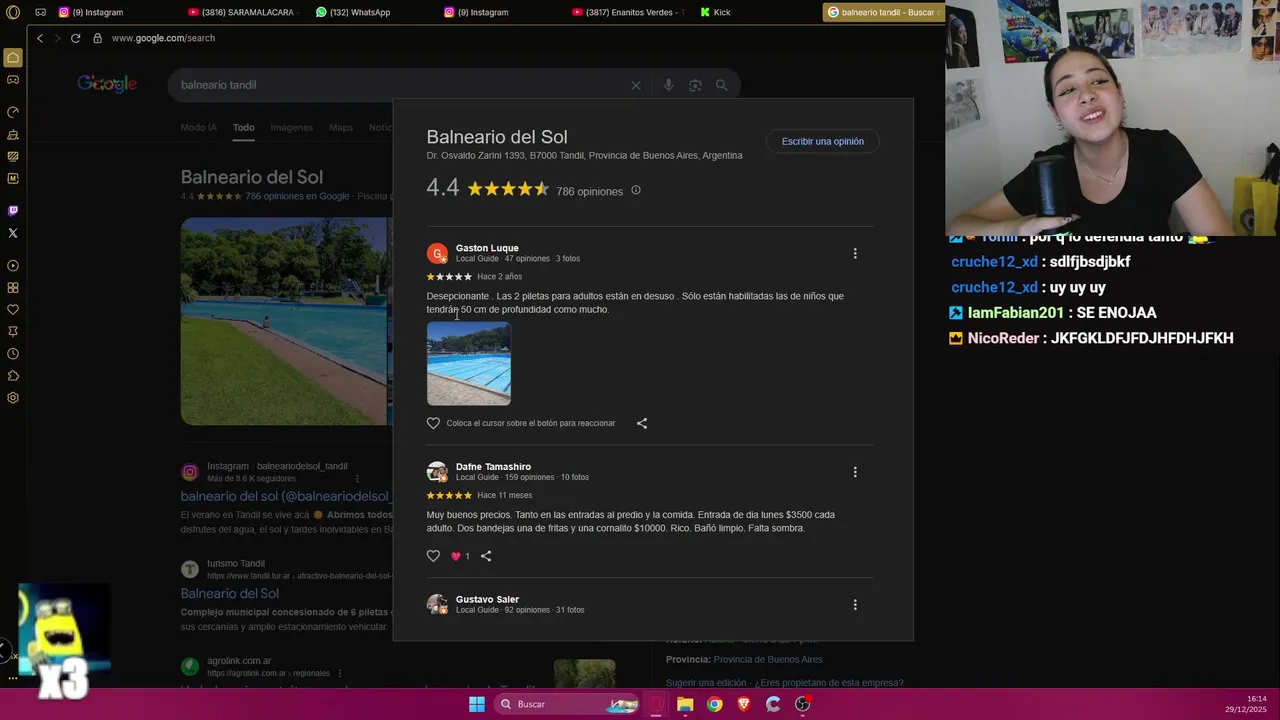Open OBS Studio from taskbar
Viewport: 1280px width, 720px height.
pos(802,704)
